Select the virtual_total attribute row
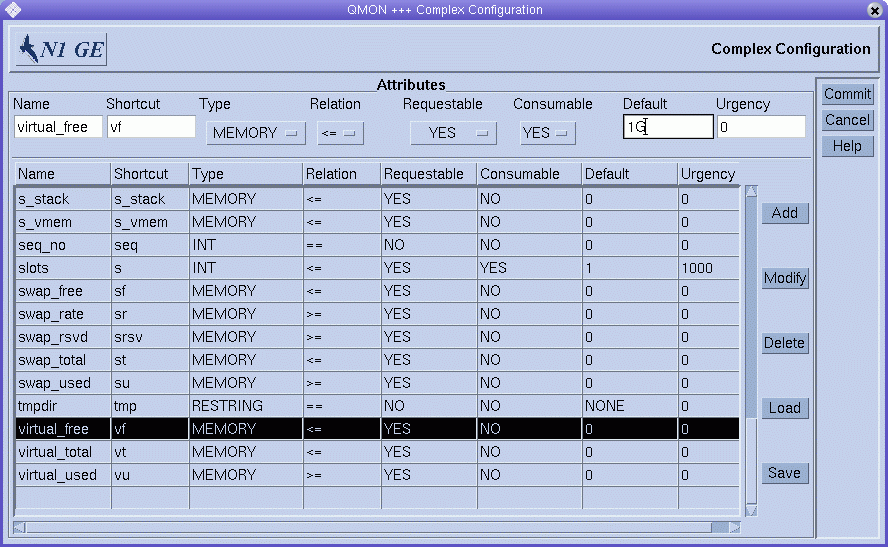 point(377,452)
